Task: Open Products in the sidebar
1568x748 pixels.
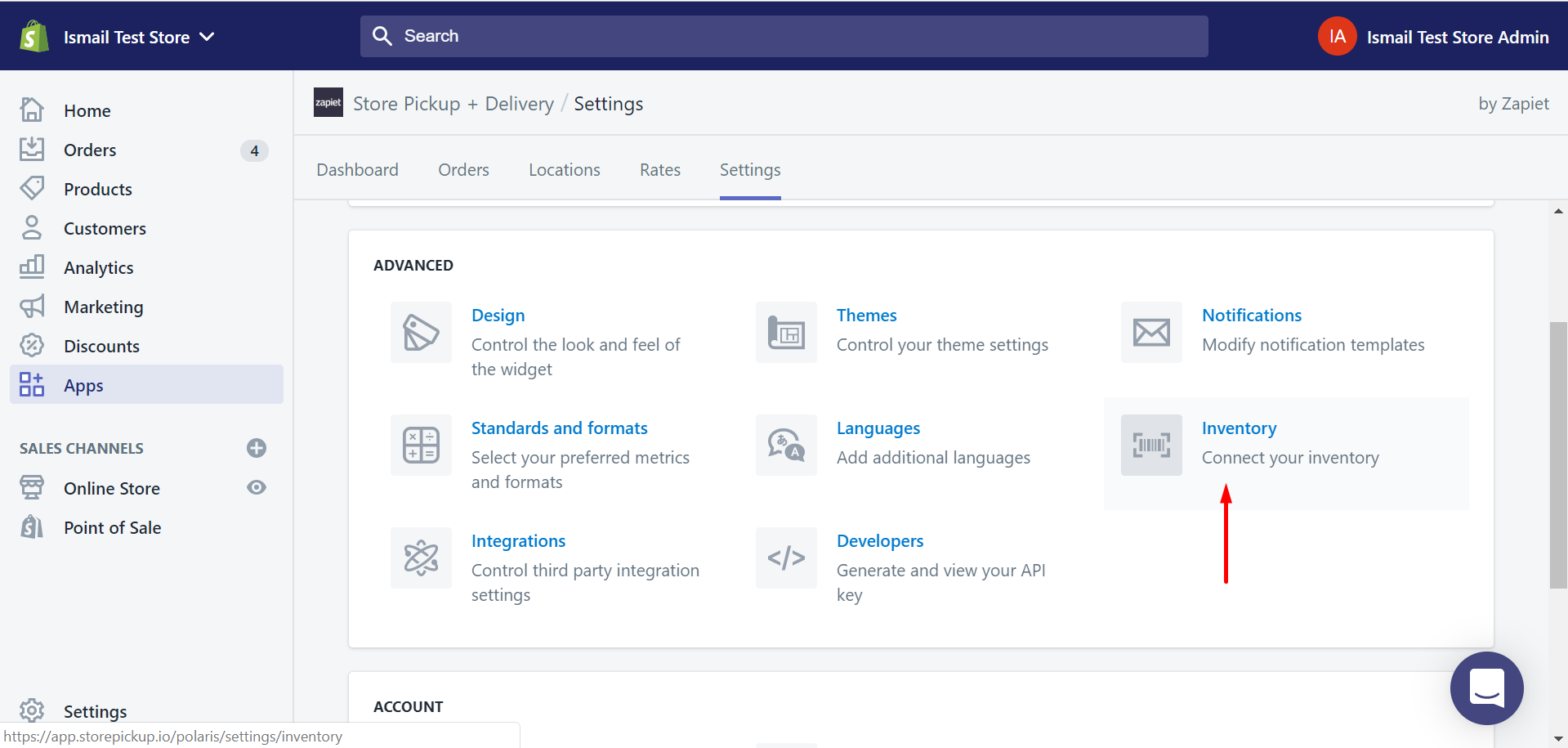Action: click(x=98, y=189)
